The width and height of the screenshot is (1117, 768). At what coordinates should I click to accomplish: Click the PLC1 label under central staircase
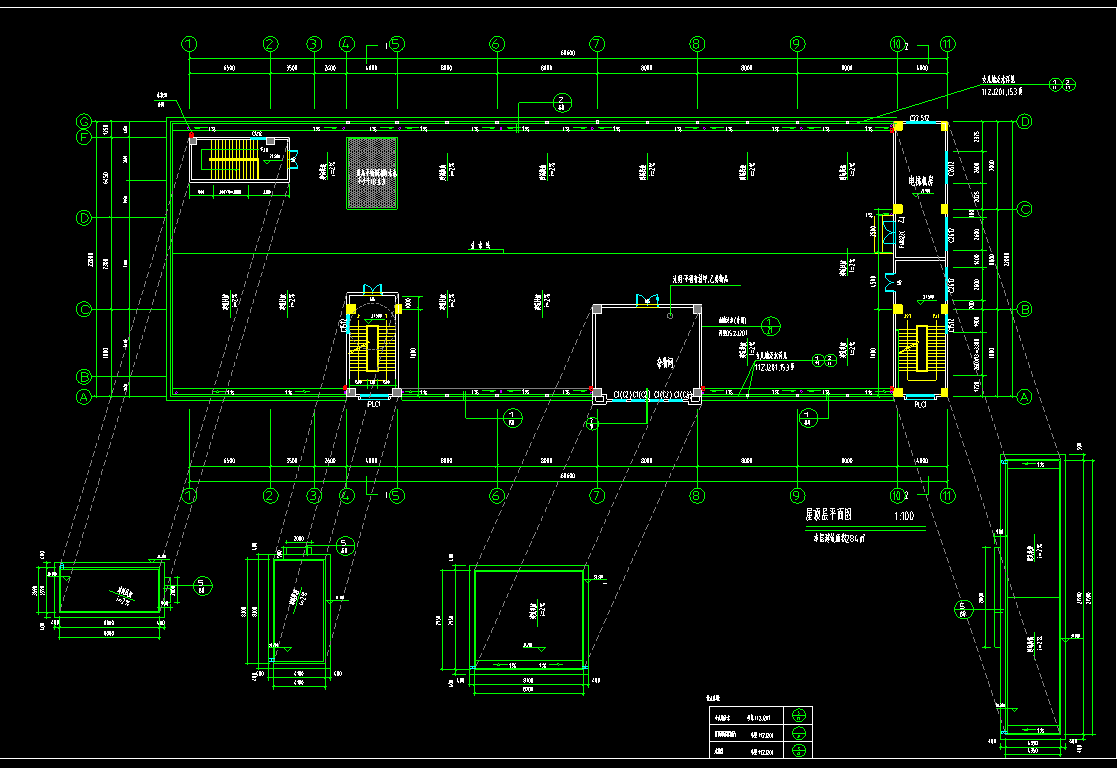coord(374,405)
